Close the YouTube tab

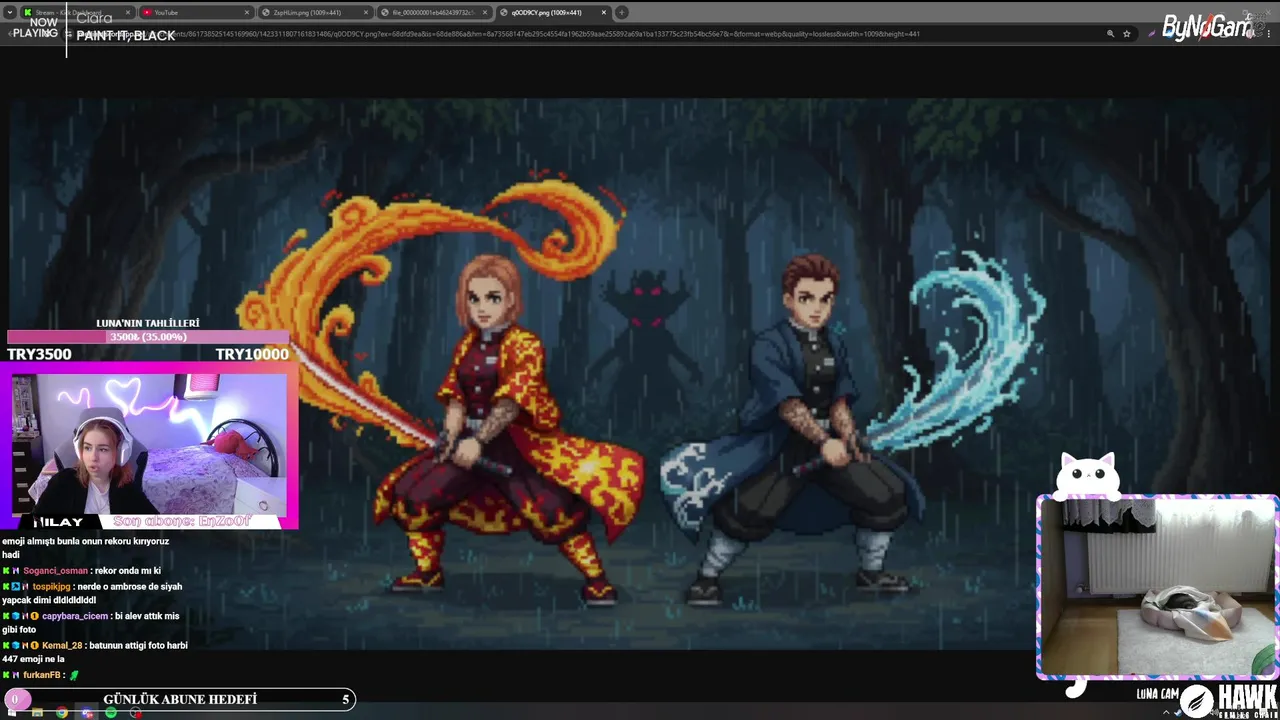pyautogui.click(x=246, y=12)
